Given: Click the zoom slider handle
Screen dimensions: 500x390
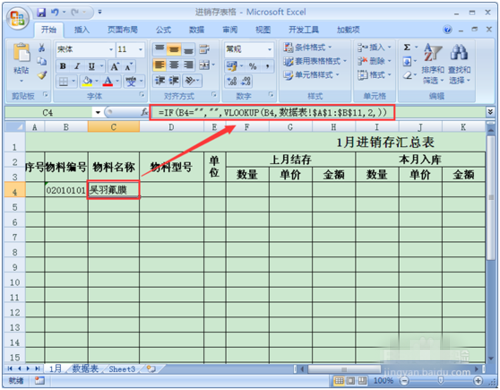Looking at the screenshot, I should tap(441, 380).
